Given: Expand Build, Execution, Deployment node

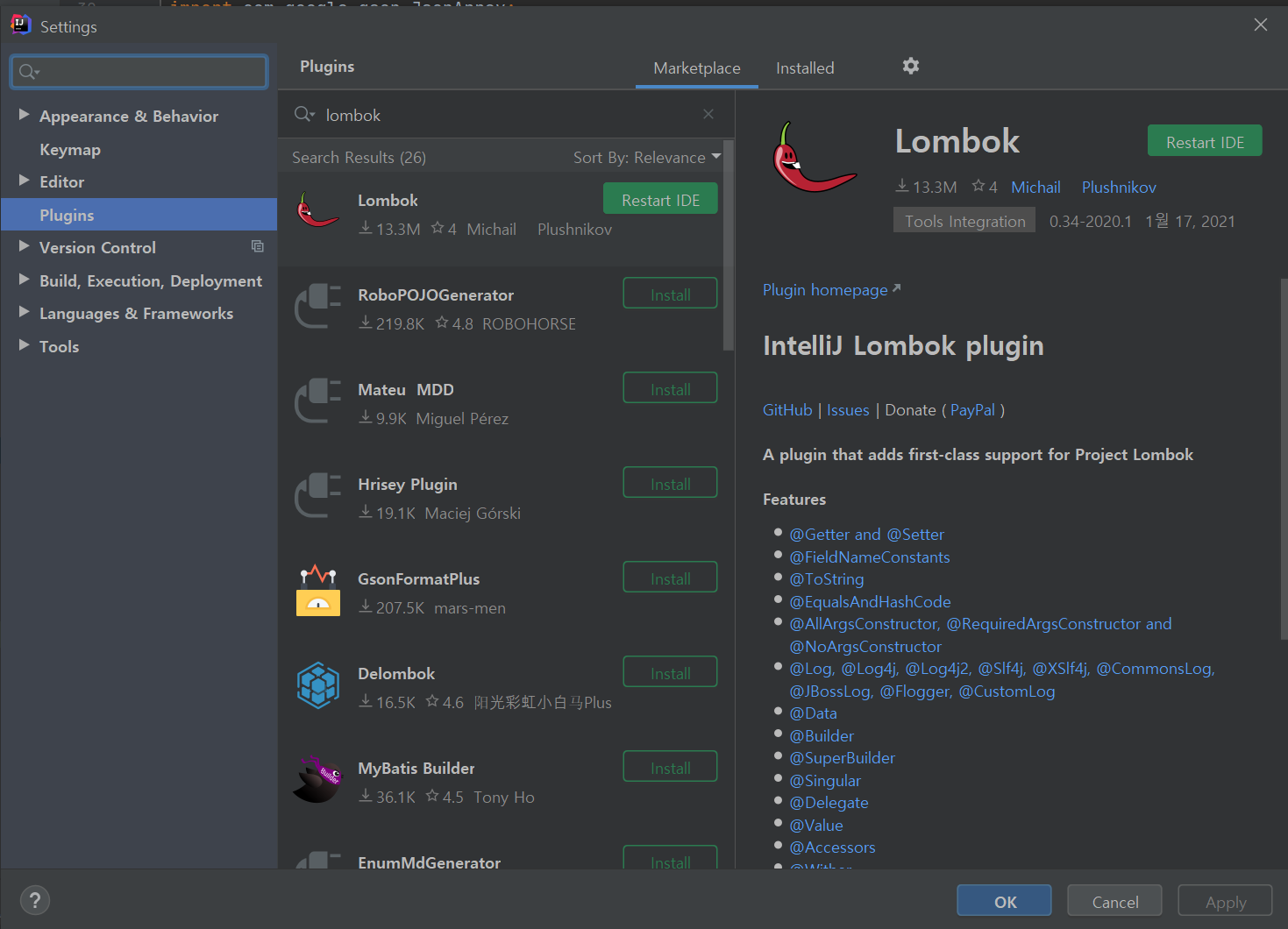Looking at the screenshot, I should pos(24,280).
